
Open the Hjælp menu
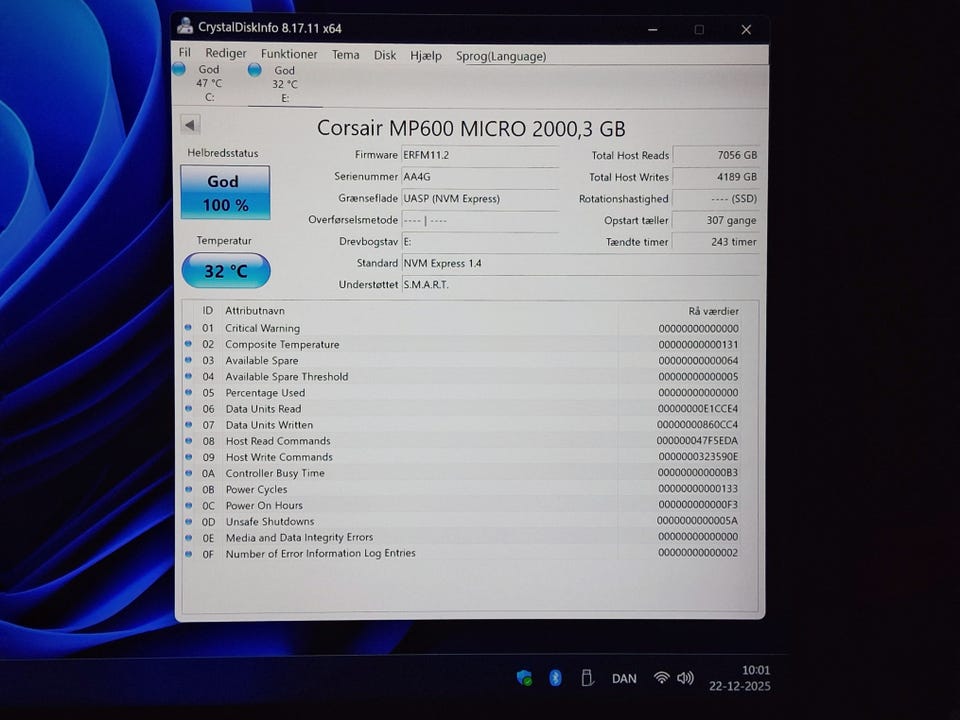point(426,56)
